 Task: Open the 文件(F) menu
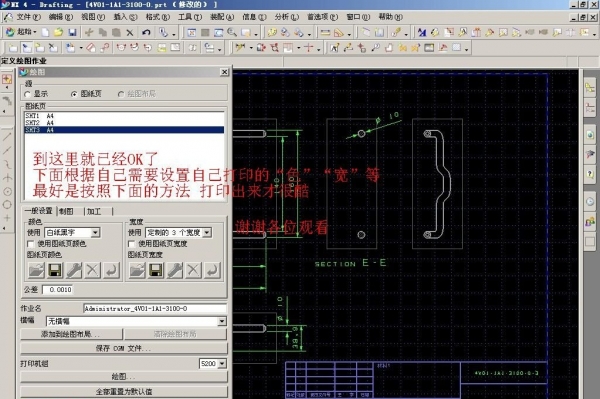pos(28,17)
